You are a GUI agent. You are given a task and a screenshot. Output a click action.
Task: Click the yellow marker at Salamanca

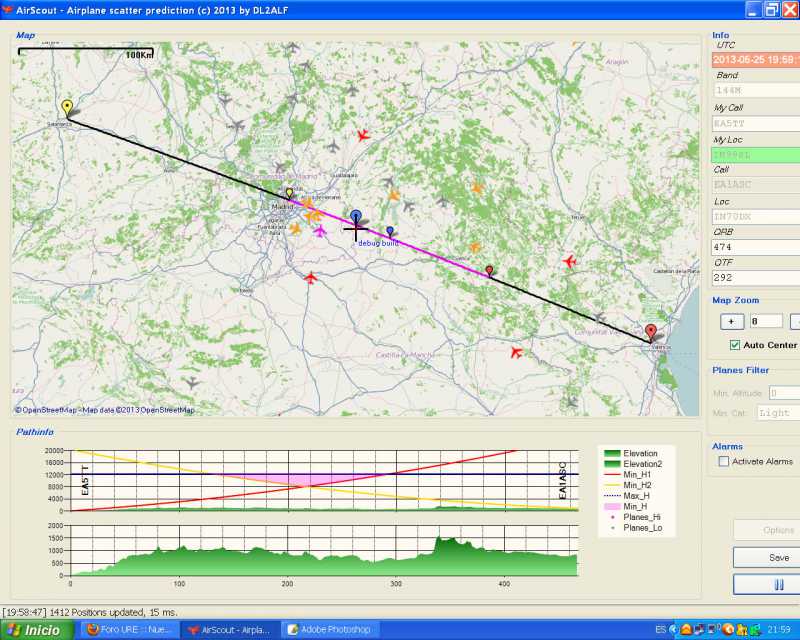coord(67,107)
